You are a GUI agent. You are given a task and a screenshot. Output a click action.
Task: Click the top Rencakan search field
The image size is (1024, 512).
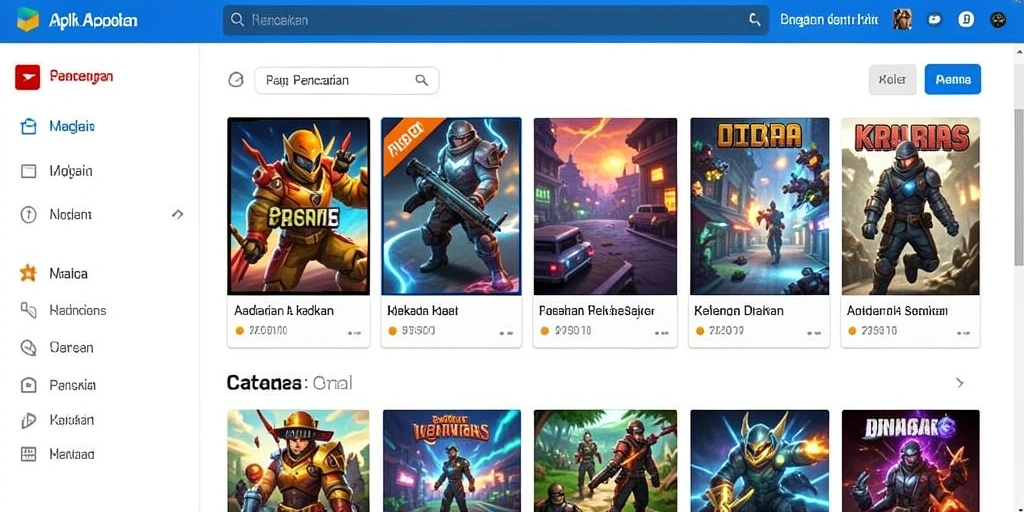click(496, 20)
